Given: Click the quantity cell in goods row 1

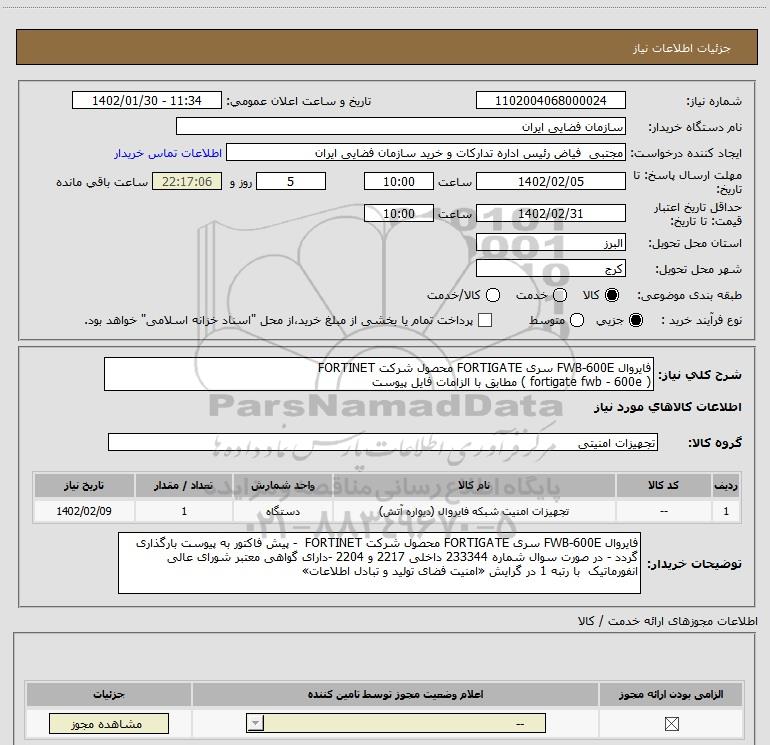Looking at the screenshot, I should (184, 511).
